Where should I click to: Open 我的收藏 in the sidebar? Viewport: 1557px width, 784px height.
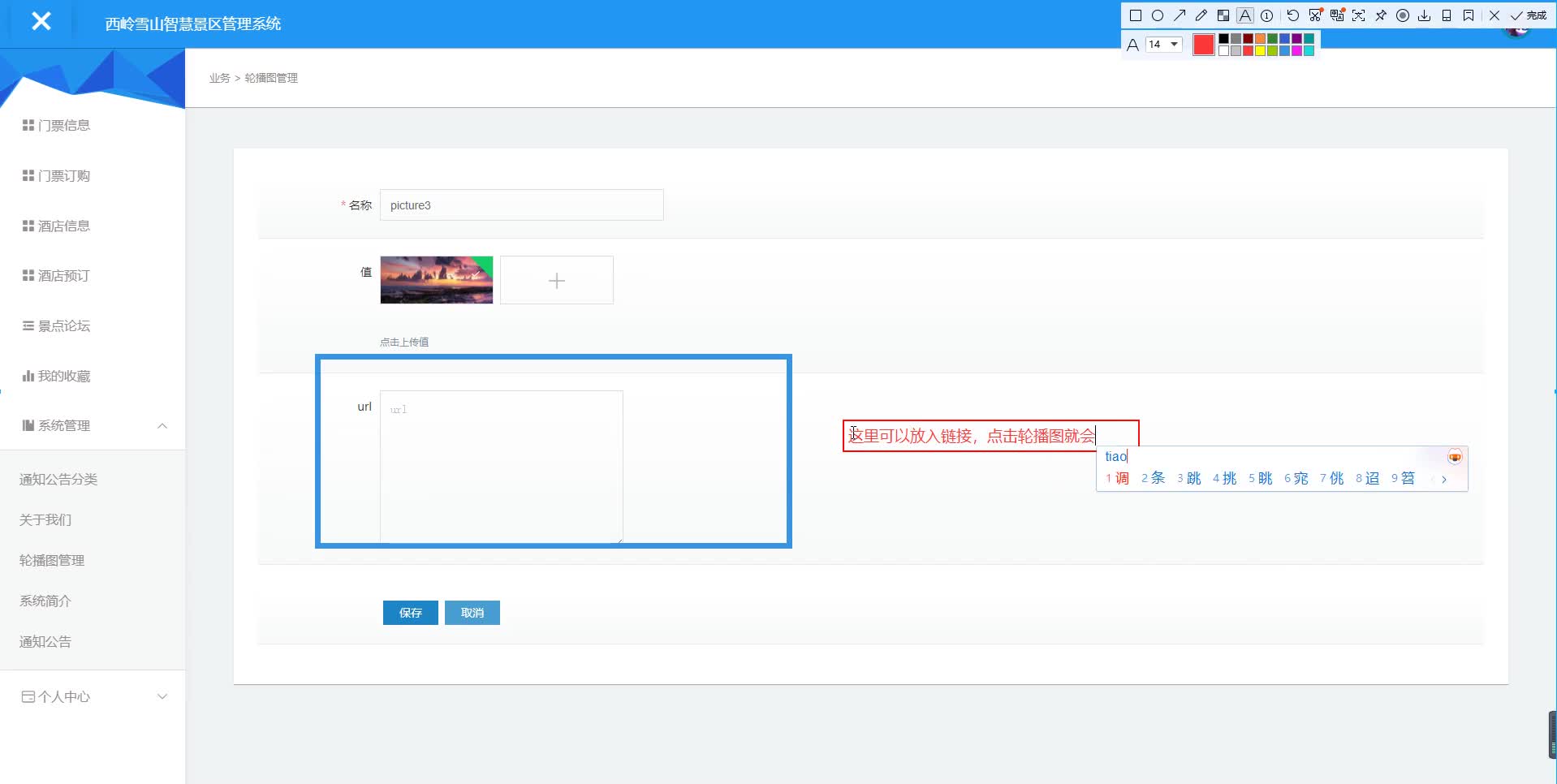pos(56,376)
